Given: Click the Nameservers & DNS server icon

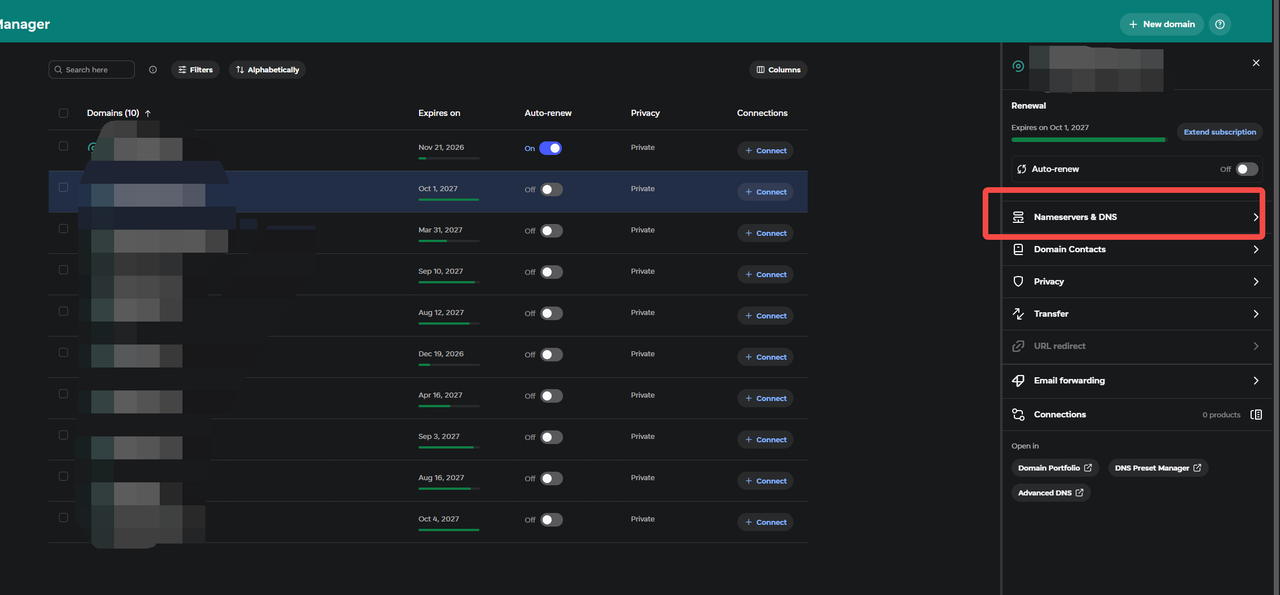Looking at the screenshot, I should coord(1018,217).
